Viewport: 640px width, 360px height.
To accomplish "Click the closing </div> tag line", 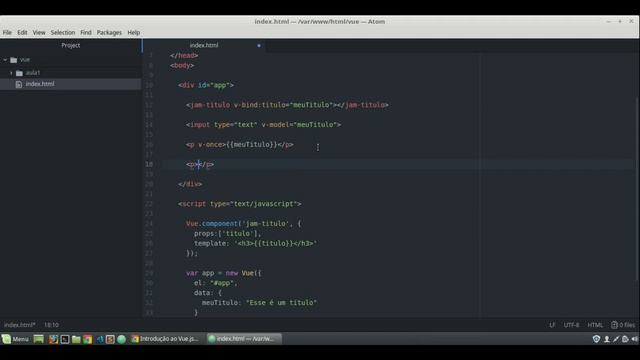I will [x=190, y=184].
